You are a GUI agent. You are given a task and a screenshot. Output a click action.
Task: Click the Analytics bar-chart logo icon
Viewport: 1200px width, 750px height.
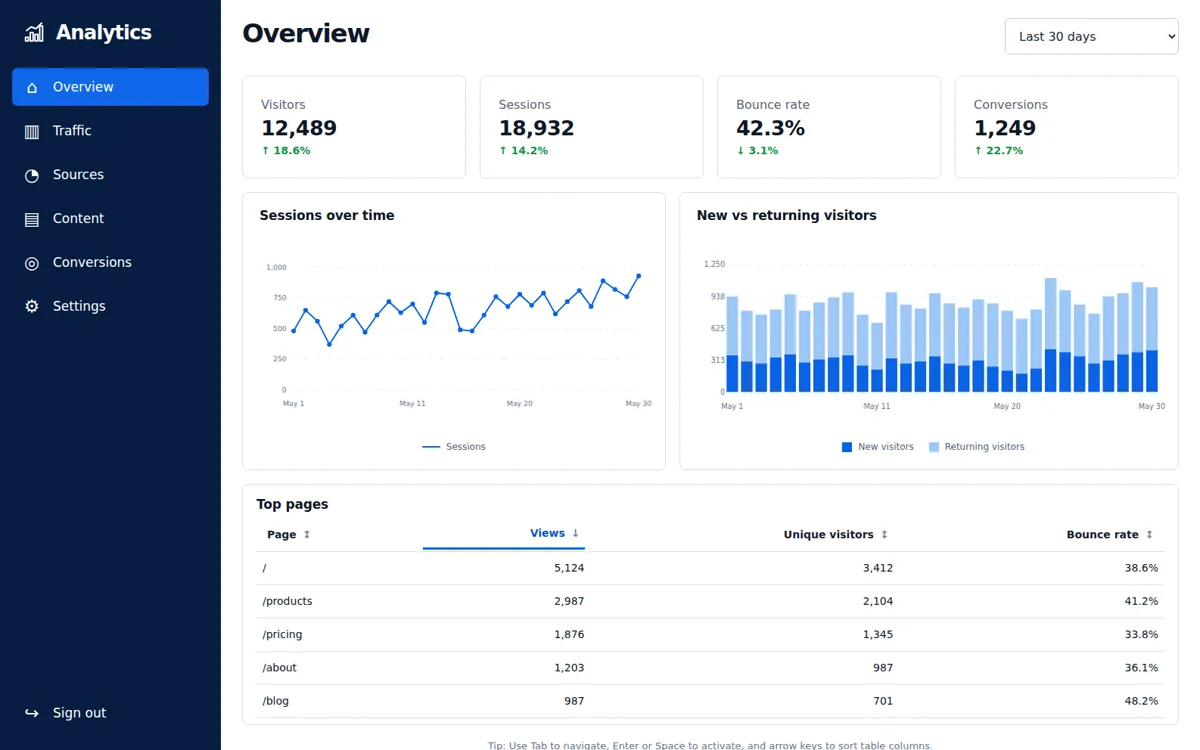pyautogui.click(x=34, y=33)
